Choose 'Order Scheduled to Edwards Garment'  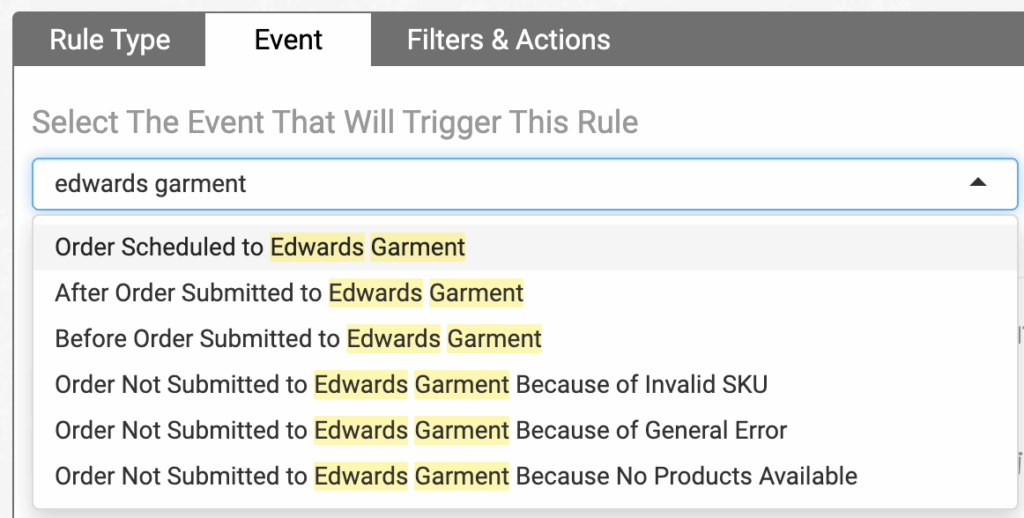(525, 247)
